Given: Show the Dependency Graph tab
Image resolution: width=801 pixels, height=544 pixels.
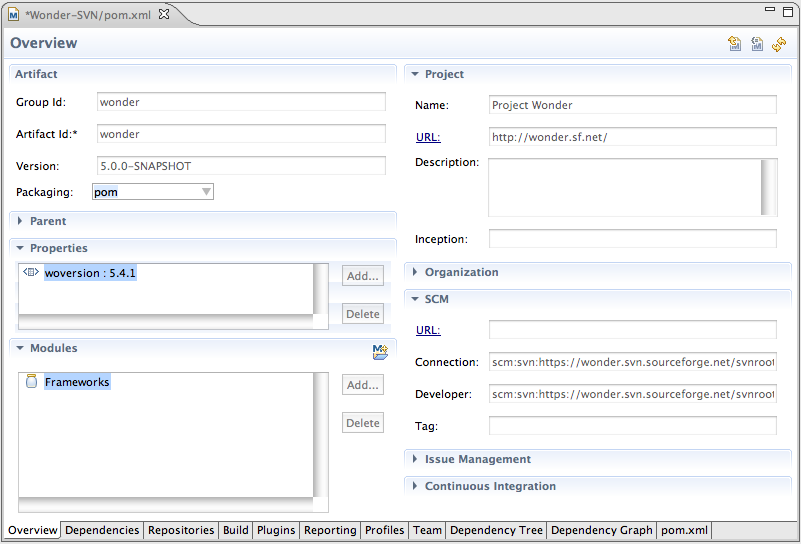Looking at the screenshot, I should click(601, 530).
